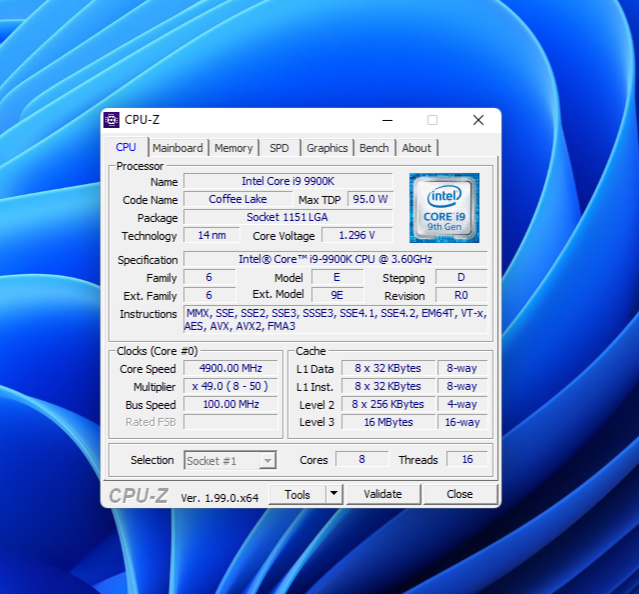Open the Tools dropdown arrow
The width and height of the screenshot is (639, 594).
pyautogui.click(x=334, y=494)
